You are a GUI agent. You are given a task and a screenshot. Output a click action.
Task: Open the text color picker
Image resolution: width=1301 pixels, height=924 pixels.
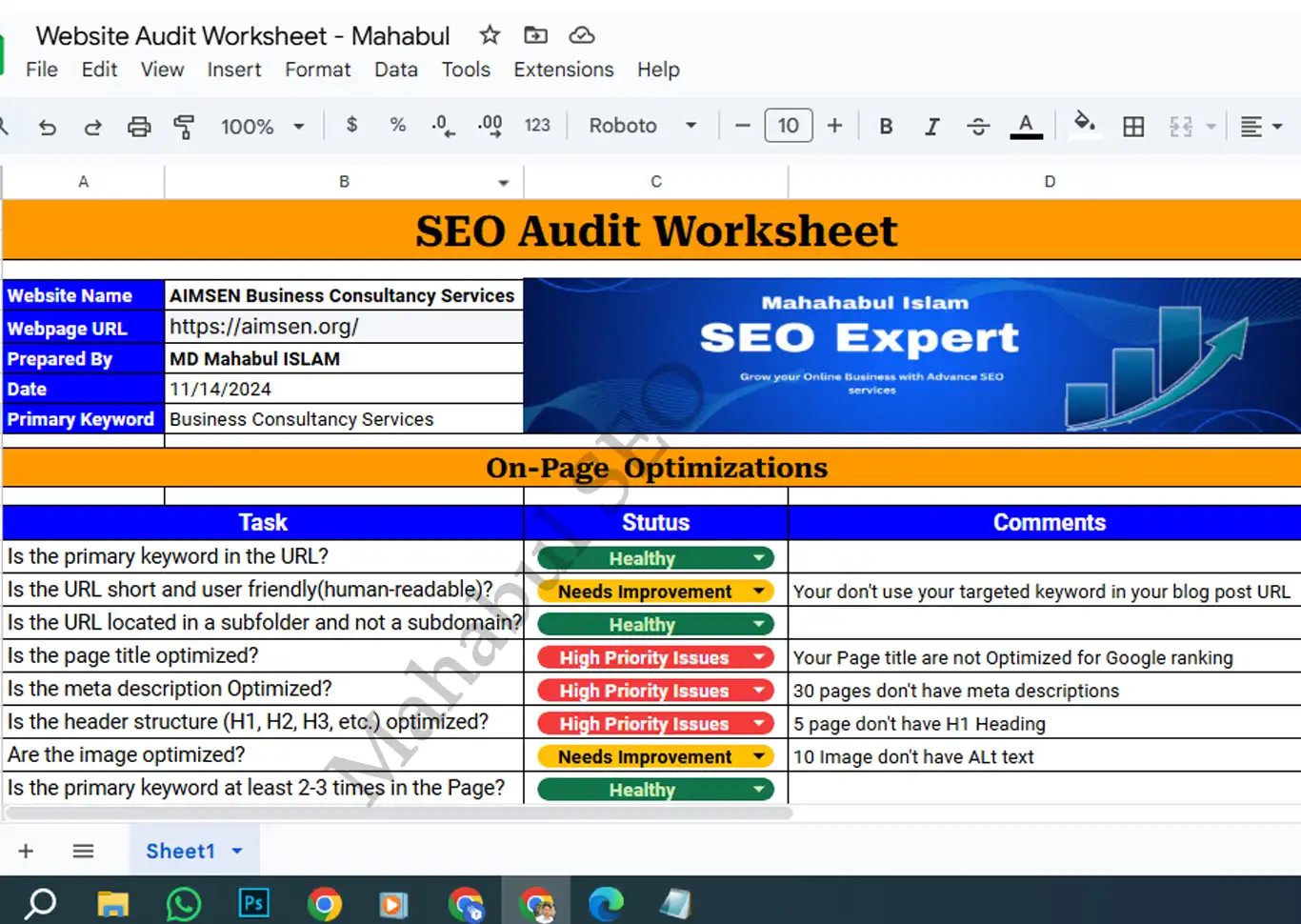click(x=1026, y=126)
